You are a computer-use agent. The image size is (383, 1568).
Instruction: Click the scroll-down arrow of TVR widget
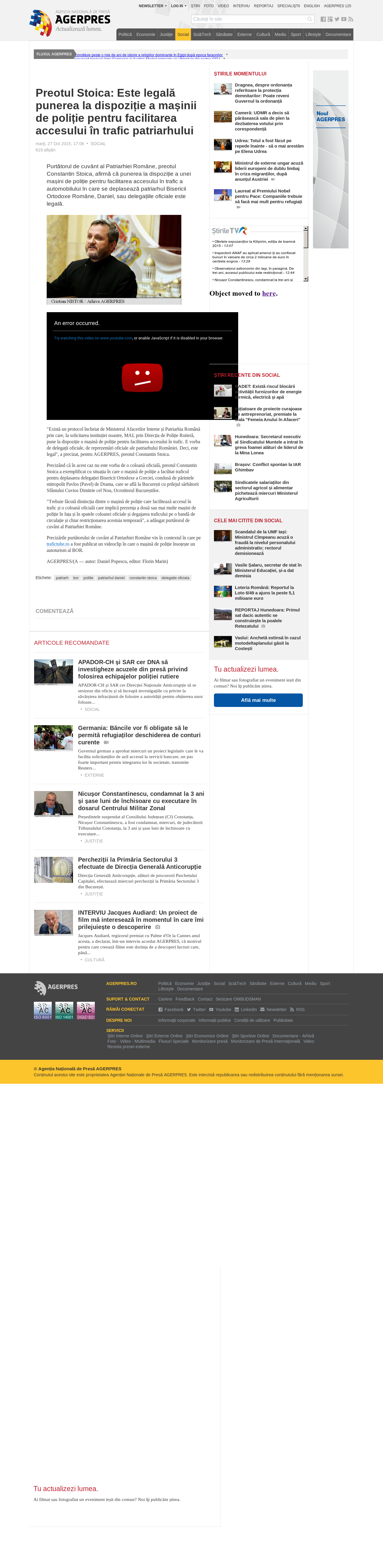(x=306, y=279)
